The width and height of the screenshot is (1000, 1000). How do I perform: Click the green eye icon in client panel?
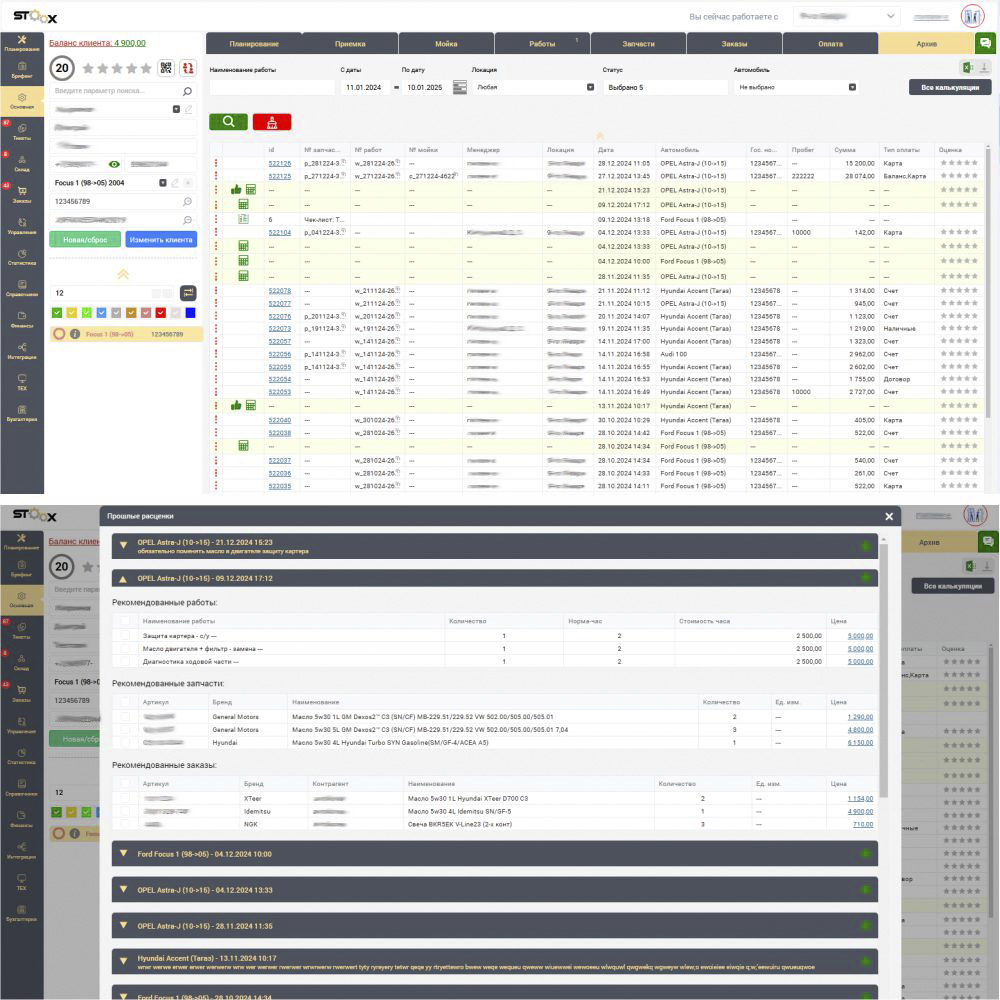coord(115,163)
